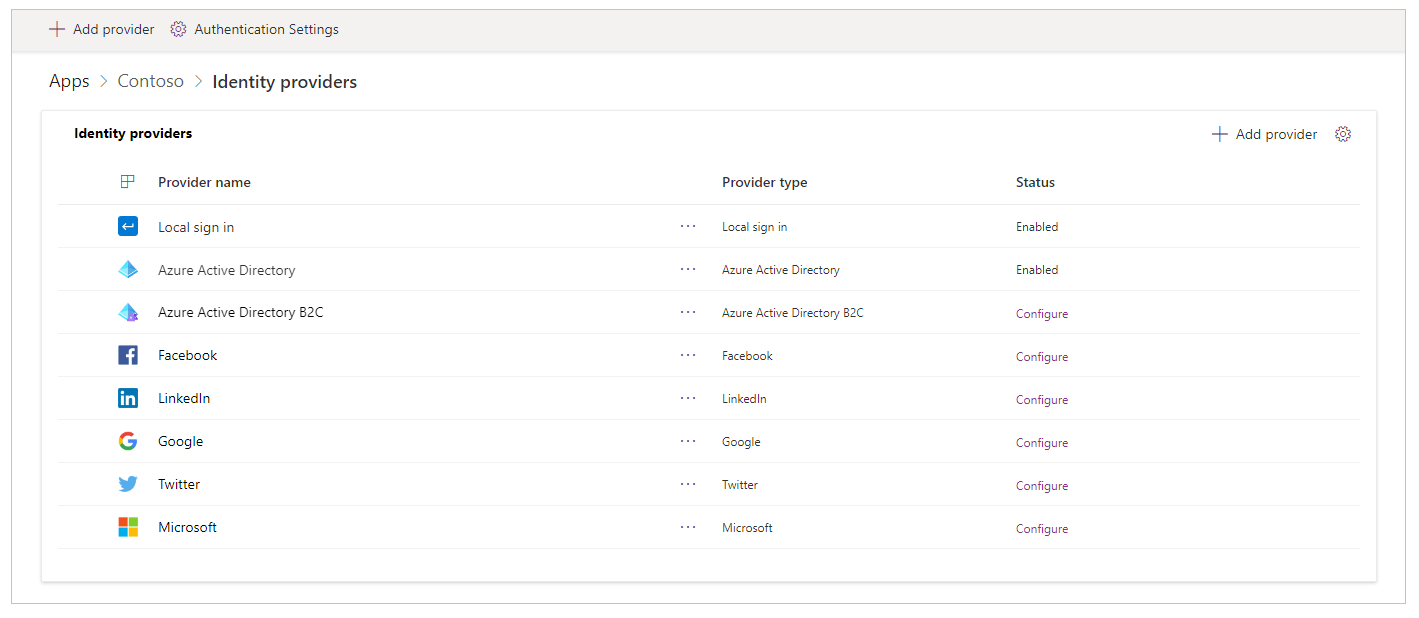
Task: Click the Local sign in icon
Action: [x=128, y=227]
